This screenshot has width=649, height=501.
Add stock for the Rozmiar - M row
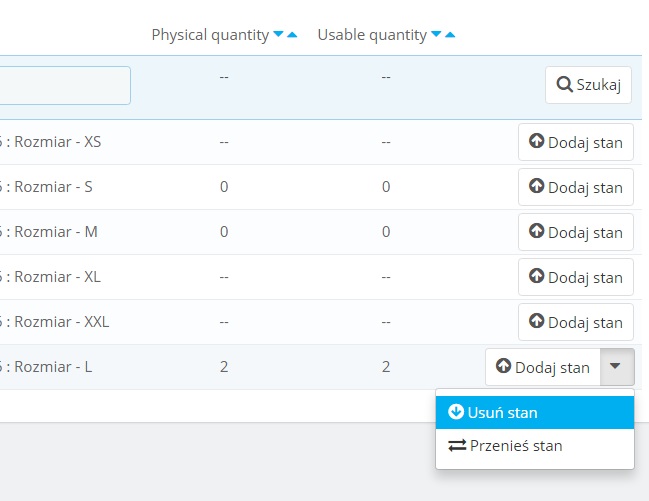575,232
